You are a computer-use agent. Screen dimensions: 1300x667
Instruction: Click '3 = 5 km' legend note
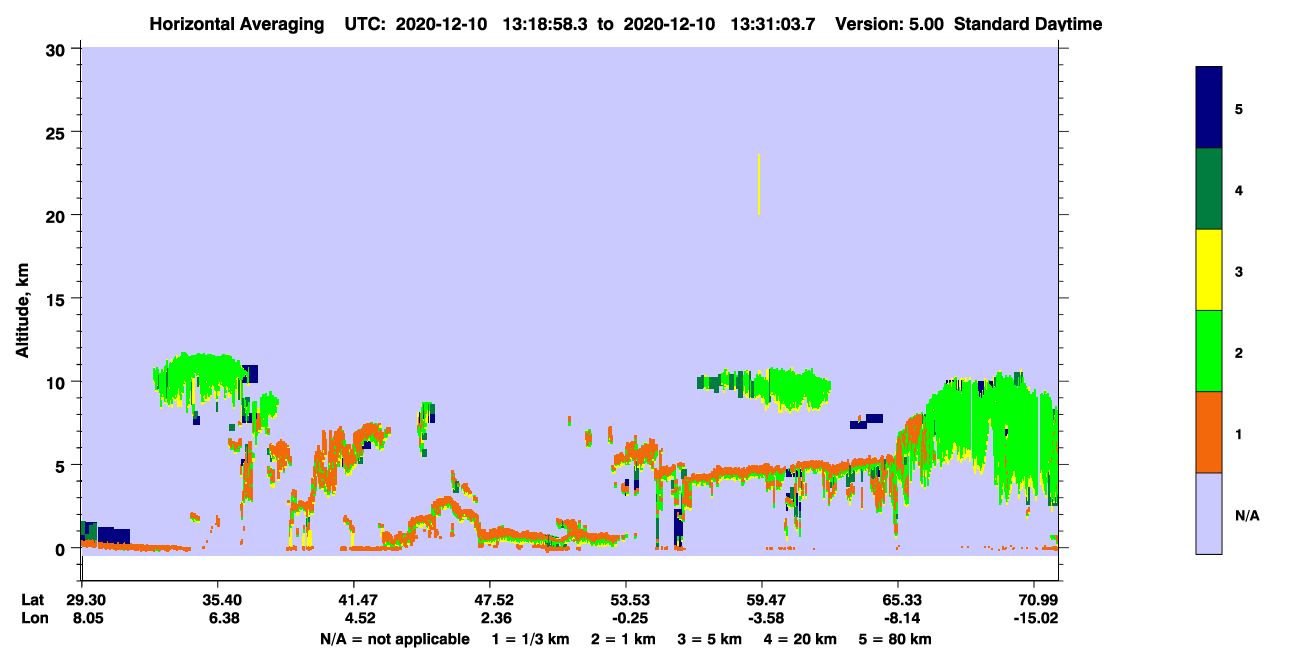709,639
